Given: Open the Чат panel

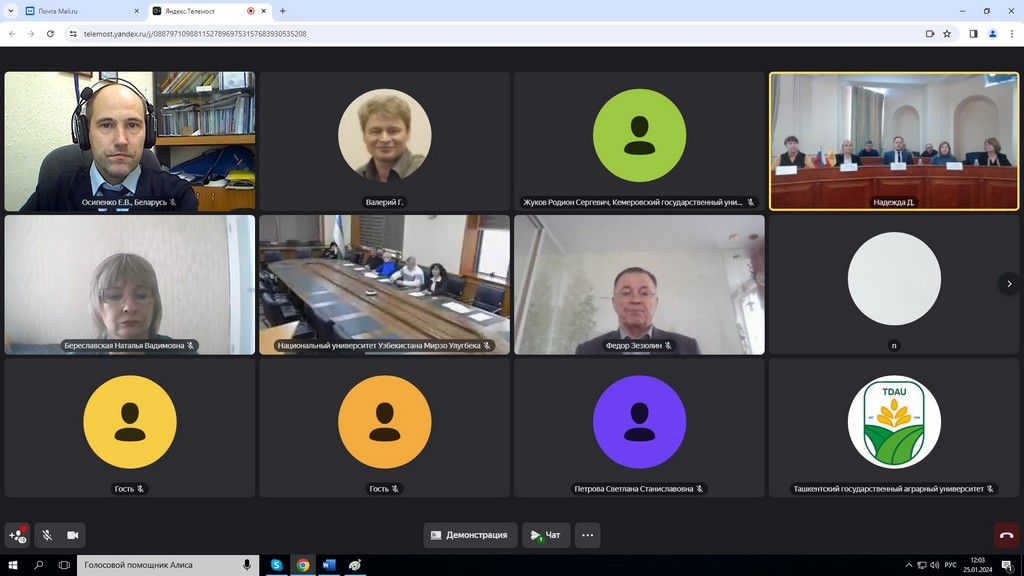Looking at the screenshot, I should pyautogui.click(x=546, y=535).
